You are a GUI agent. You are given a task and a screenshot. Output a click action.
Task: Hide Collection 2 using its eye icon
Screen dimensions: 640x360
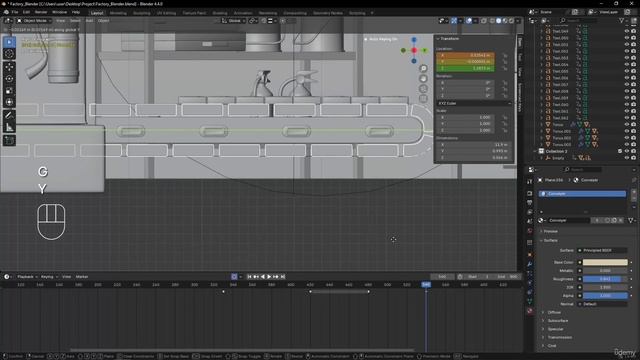(x=627, y=151)
